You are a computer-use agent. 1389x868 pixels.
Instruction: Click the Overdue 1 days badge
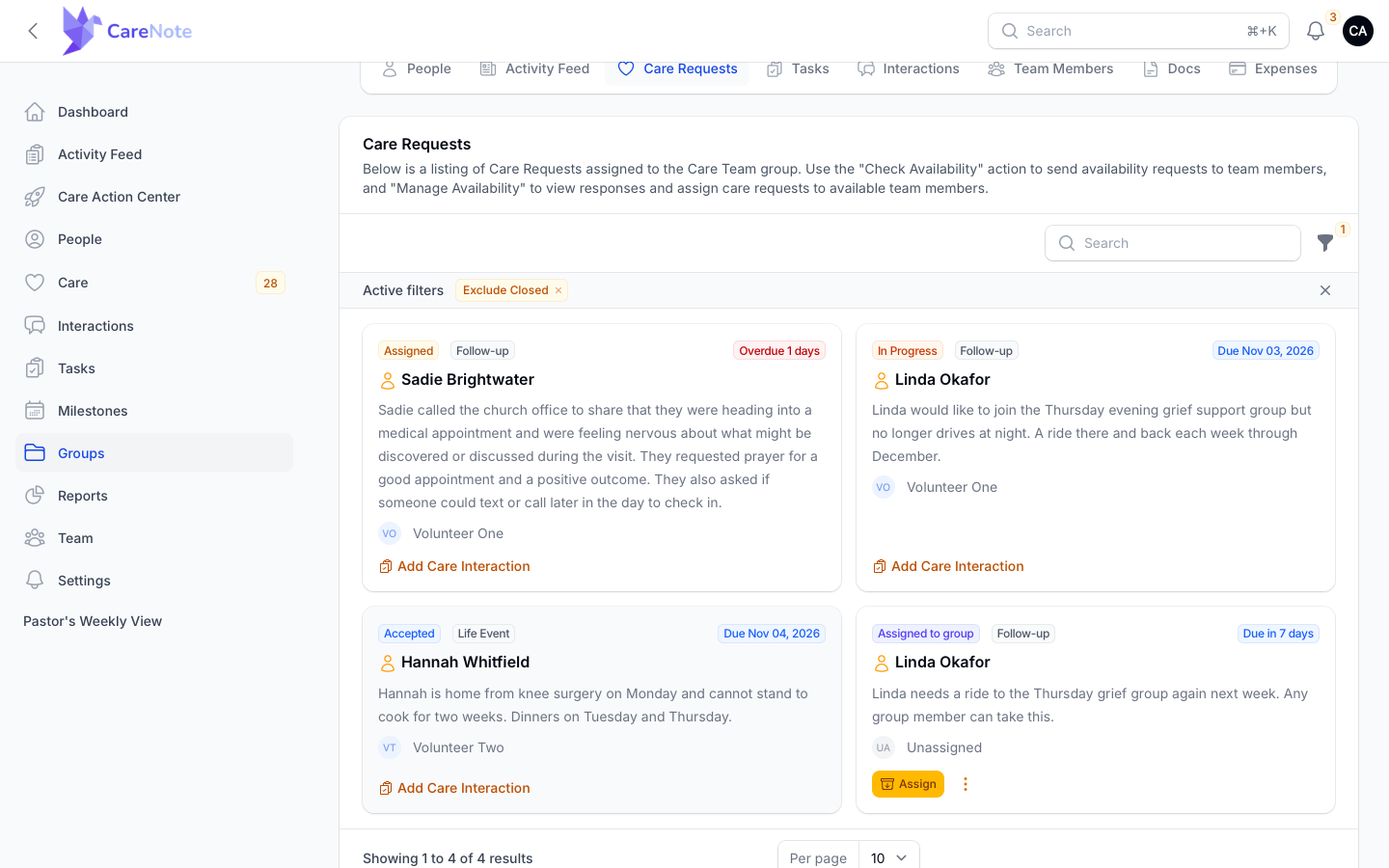point(779,351)
